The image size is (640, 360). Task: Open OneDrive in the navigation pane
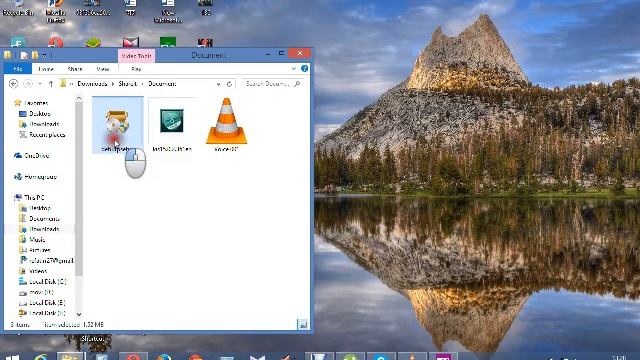coord(31,156)
